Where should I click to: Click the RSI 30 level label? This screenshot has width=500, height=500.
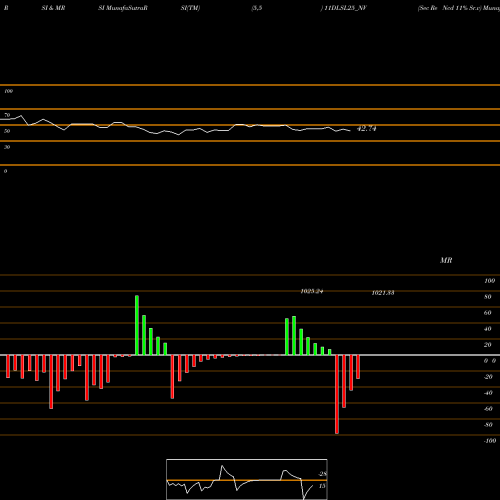click(7, 147)
